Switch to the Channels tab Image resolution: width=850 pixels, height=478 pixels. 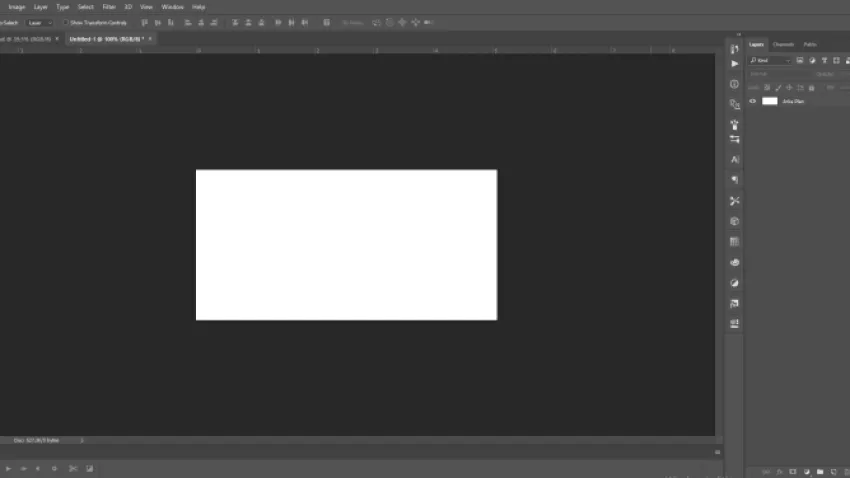(x=783, y=44)
